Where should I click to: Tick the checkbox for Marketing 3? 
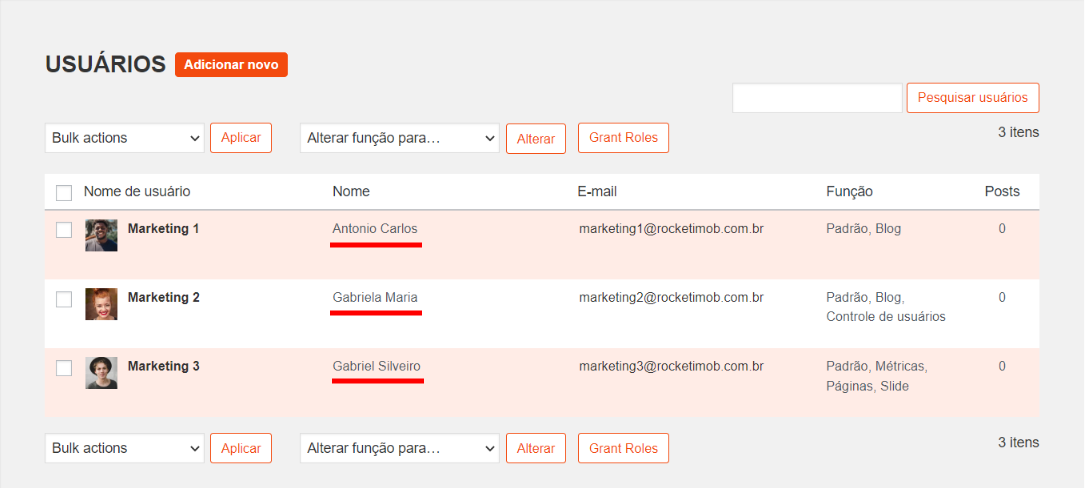click(64, 368)
